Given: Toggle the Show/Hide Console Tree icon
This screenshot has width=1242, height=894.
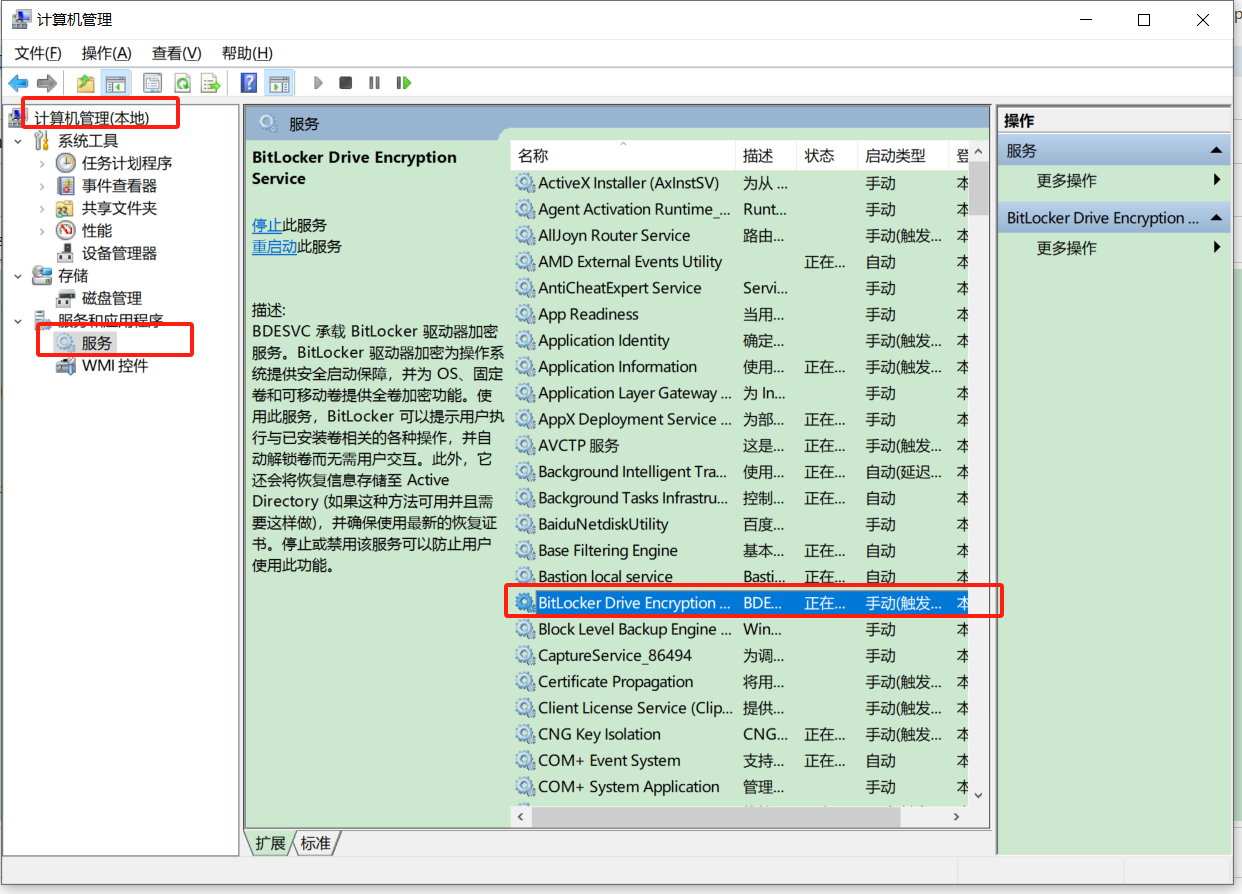Looking at the screenshot, I should pyautogui.click(x=116, y=83).
